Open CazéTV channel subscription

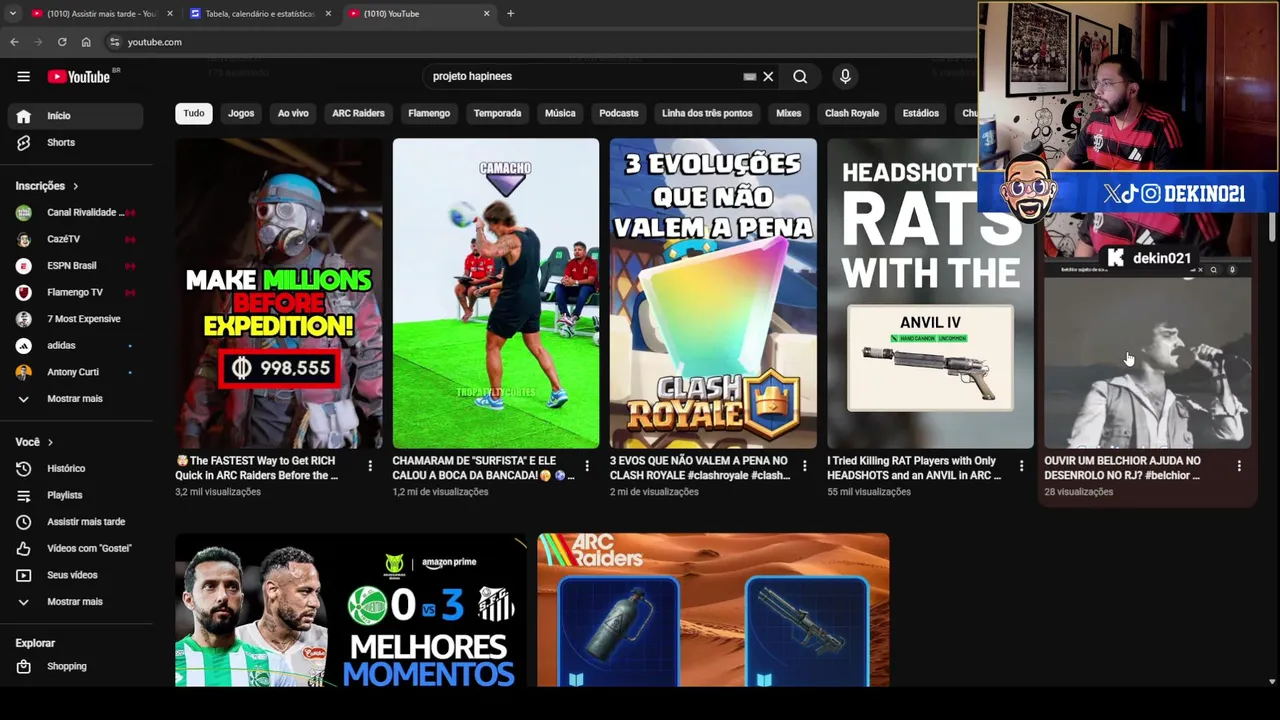(76, 239)
